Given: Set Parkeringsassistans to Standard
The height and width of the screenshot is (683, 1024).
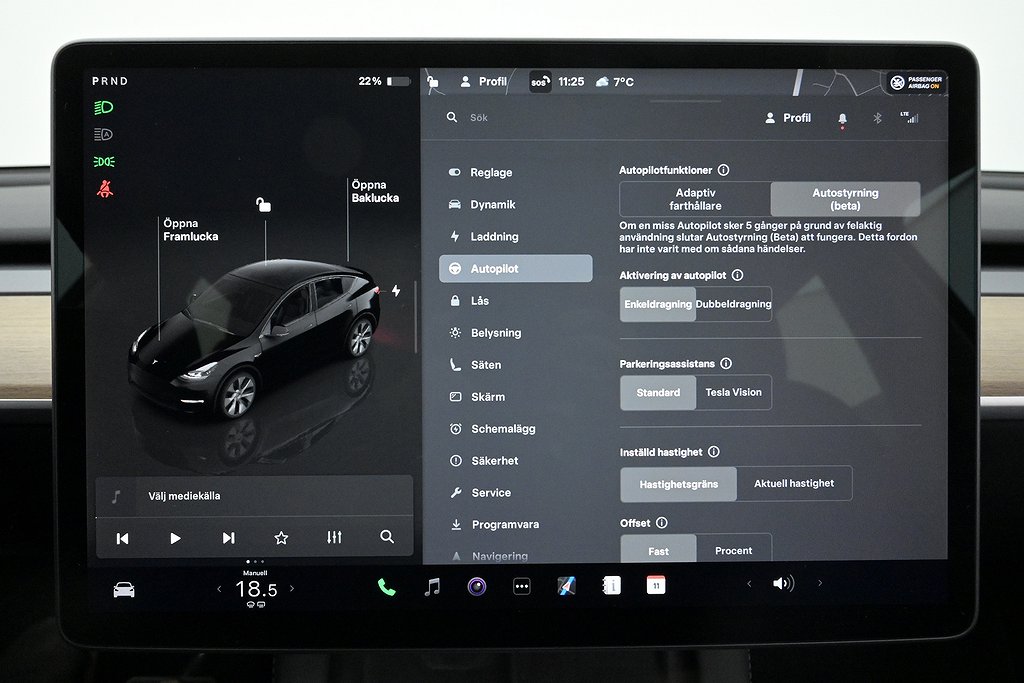Looking at the screenshot, I should 658,392.
